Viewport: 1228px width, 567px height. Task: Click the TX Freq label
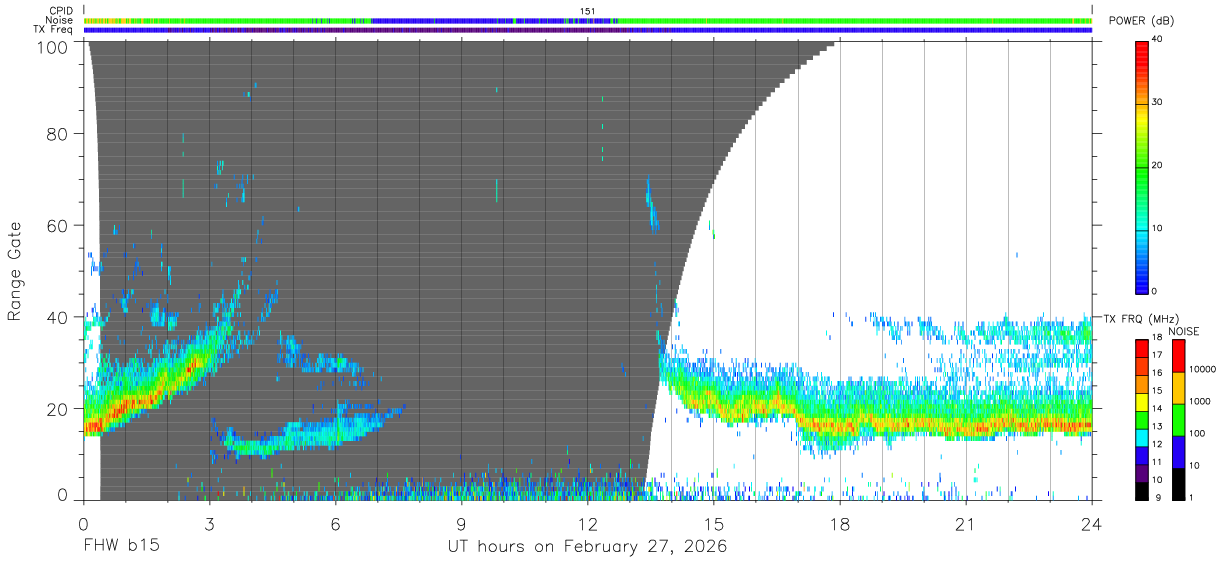(x=54, y=29)
